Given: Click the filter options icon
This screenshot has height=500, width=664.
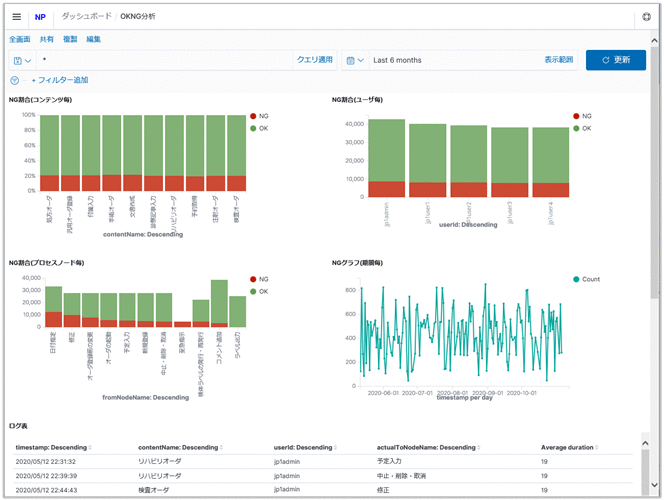Looking at the screenshot, I should click(x=15, y=80).
